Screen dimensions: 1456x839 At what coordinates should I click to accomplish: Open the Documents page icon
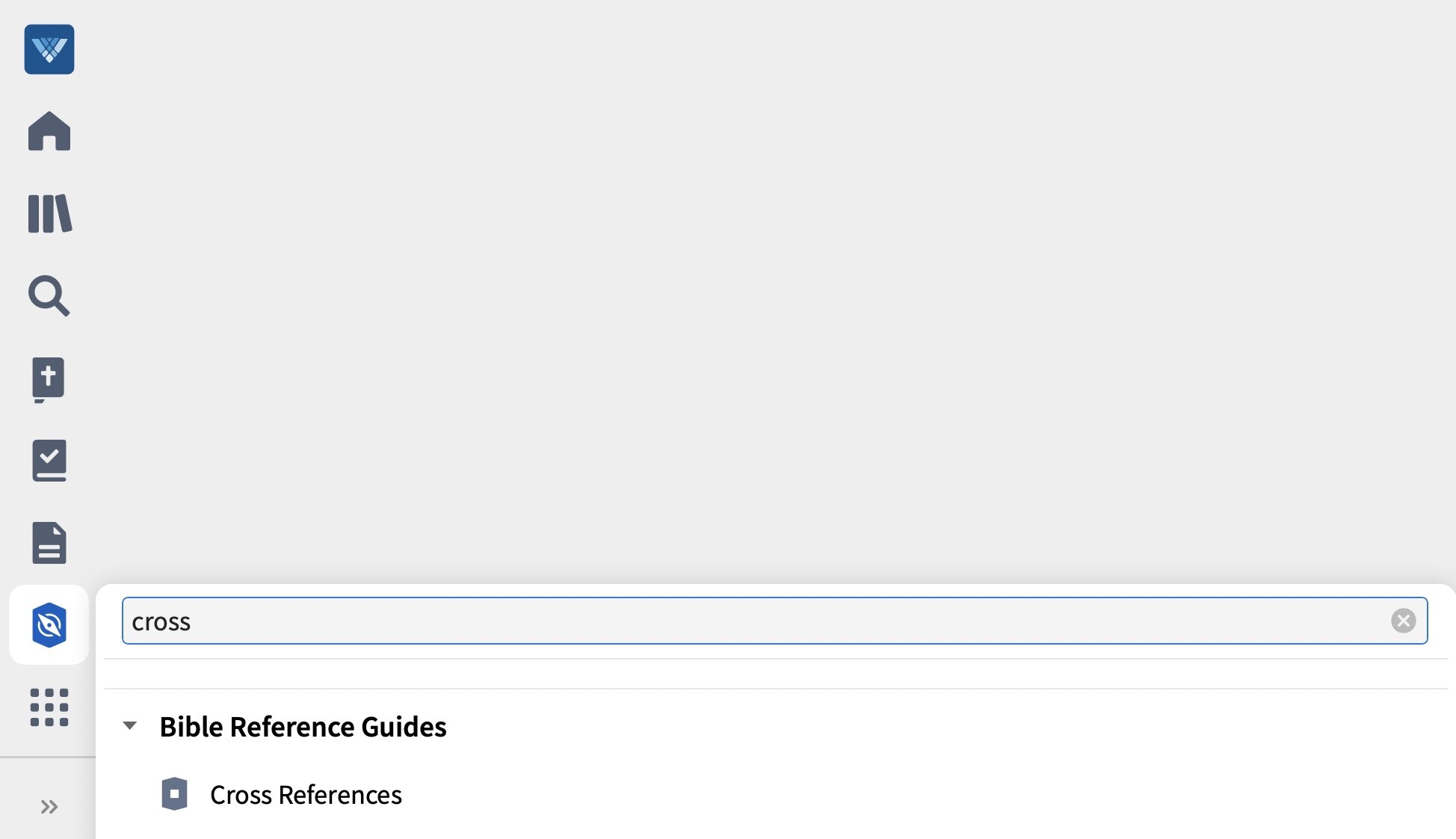pyautogui.click(x=49, y=542)
